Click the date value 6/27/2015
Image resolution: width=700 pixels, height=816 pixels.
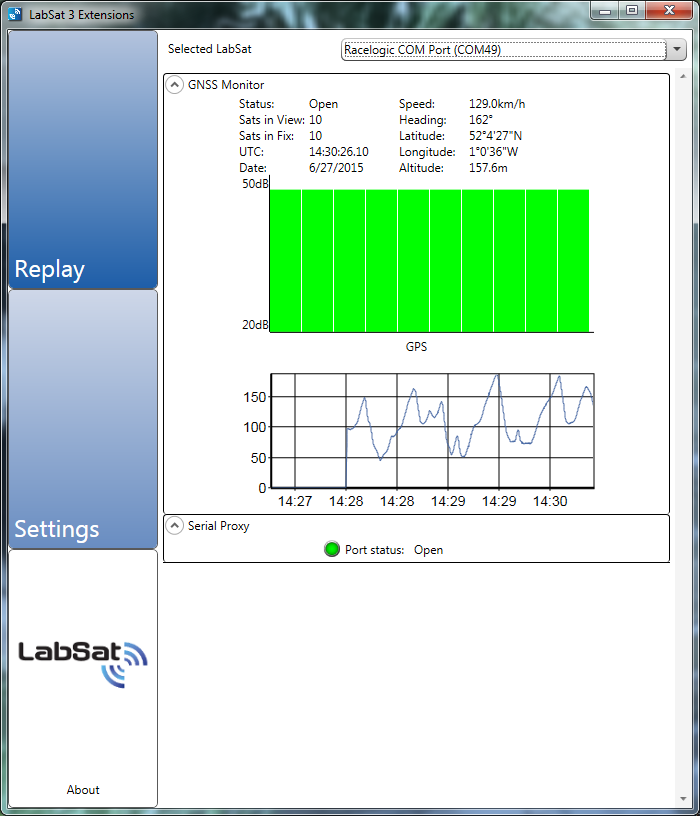[336, 168]
